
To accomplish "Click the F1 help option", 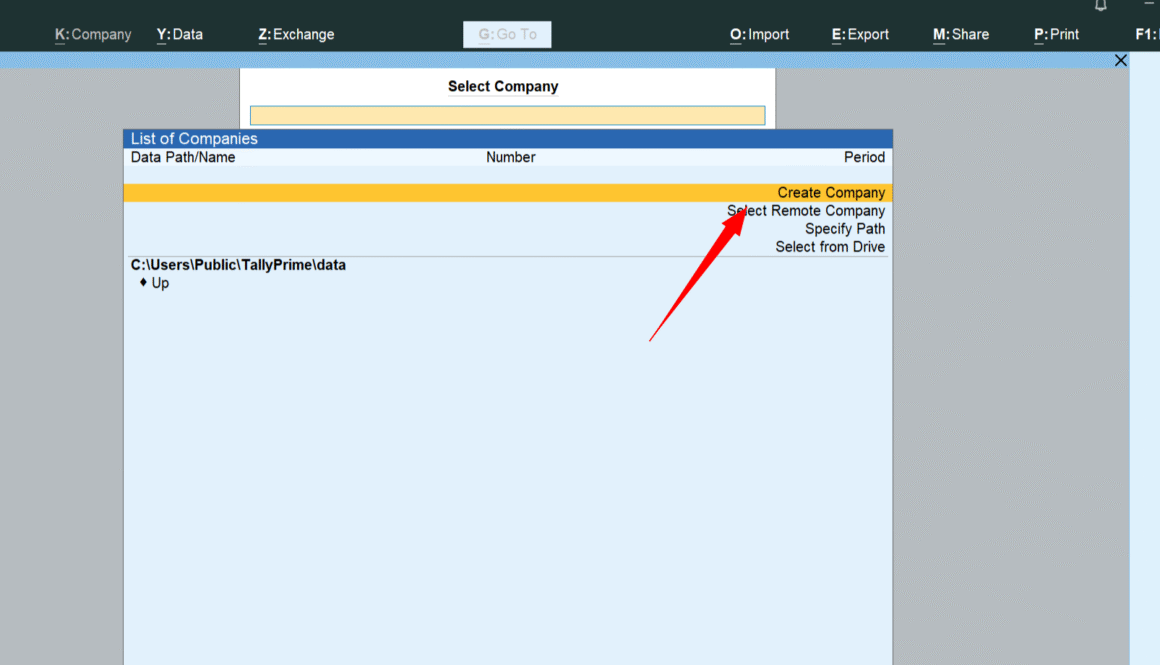I will click(1146, 34).
